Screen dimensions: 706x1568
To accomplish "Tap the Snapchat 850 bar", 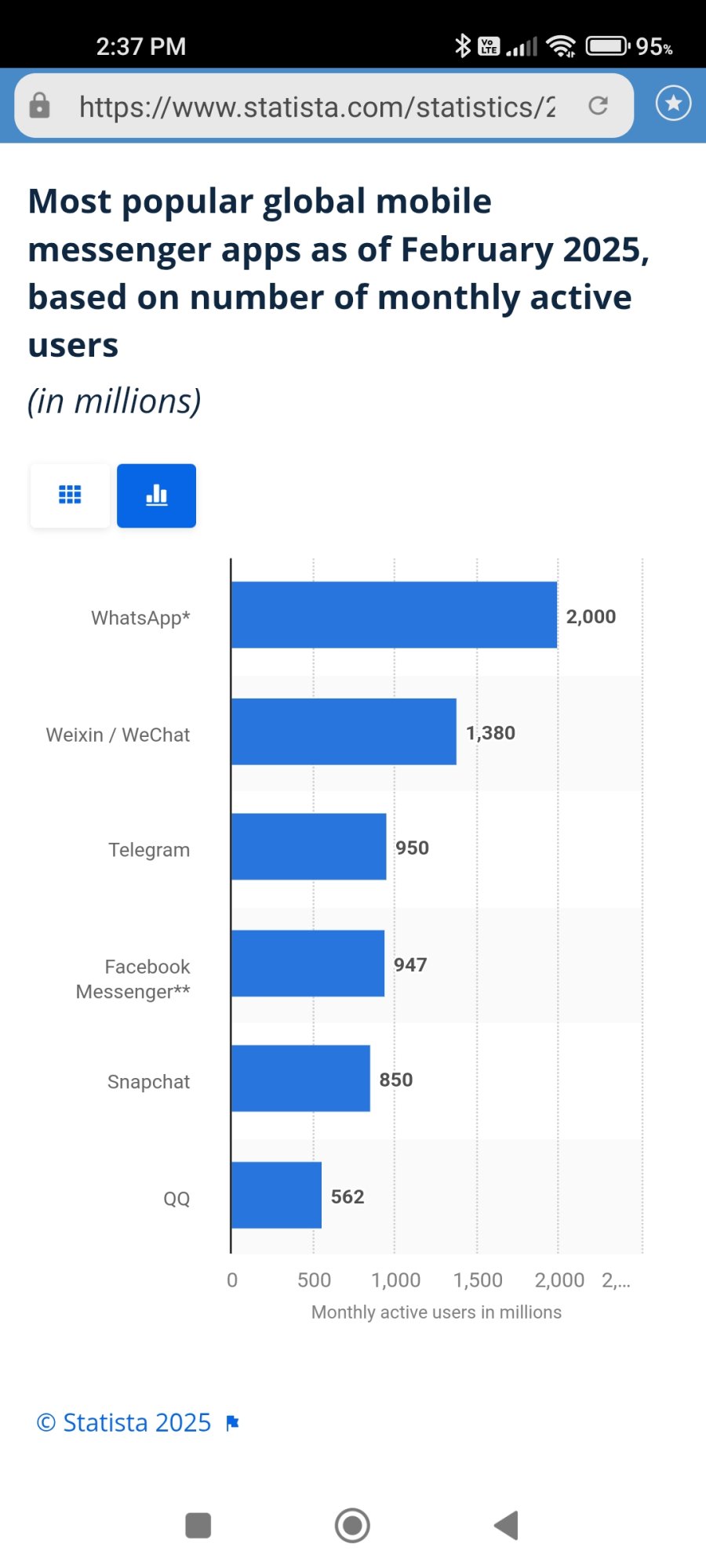I will pyautogui.click(x=300, y=1078).
